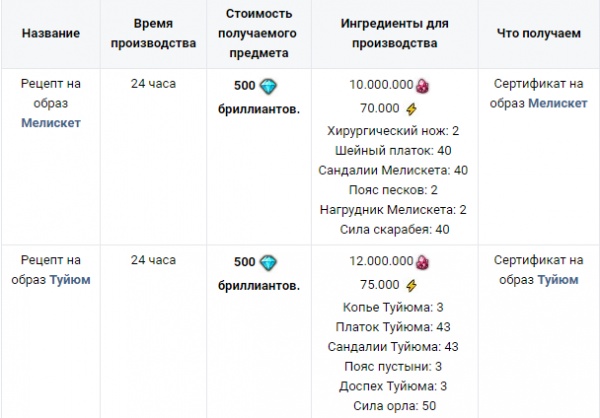Select the Сила орла: 50 ingredient line
The width and height of the screenshot is (600, 418).
coord(395,406)
